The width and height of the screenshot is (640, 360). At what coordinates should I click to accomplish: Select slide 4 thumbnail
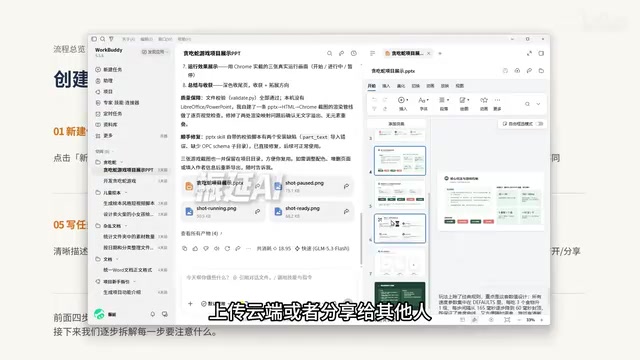tap(400, 161)
